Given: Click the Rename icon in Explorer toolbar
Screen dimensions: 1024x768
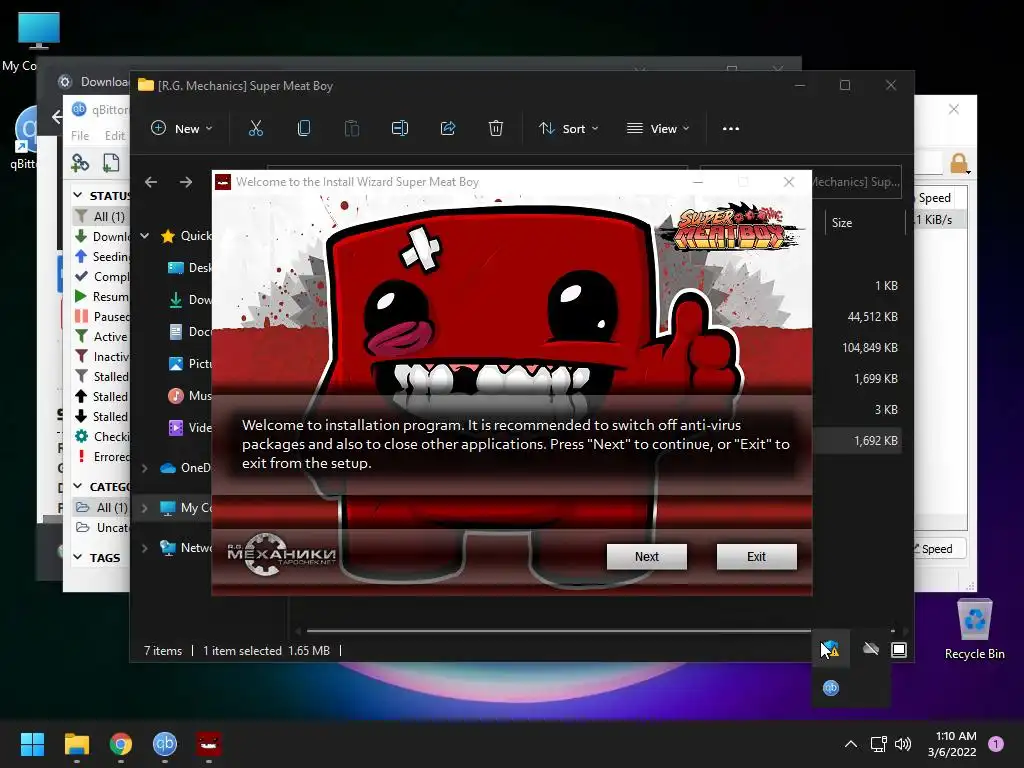Looking at the screenshot, I should pos(400,129).
